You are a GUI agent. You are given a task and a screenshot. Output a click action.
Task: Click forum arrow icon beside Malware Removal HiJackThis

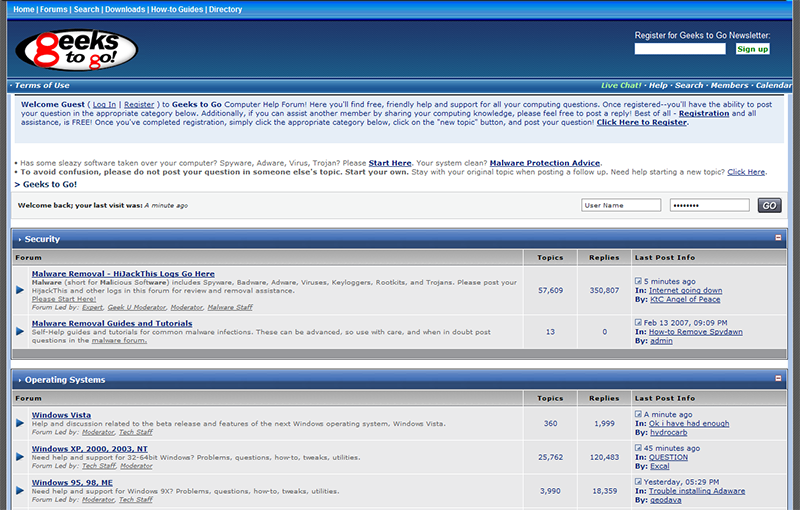pyautogui.click(x=20, y=290)
